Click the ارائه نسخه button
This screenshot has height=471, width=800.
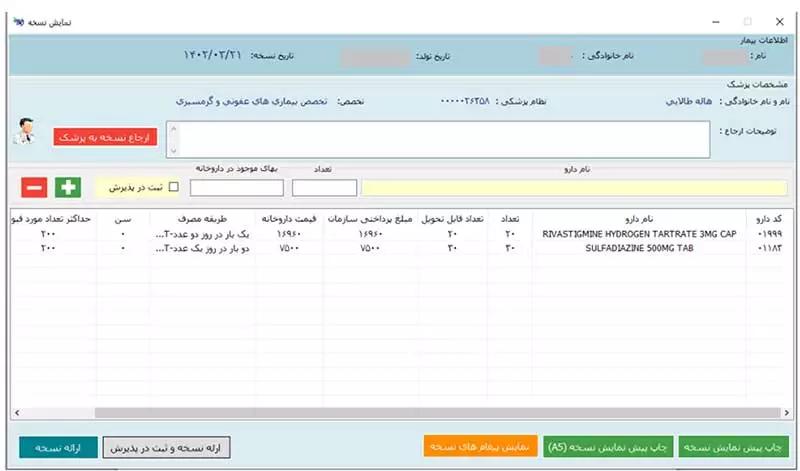tap(58, 448)
